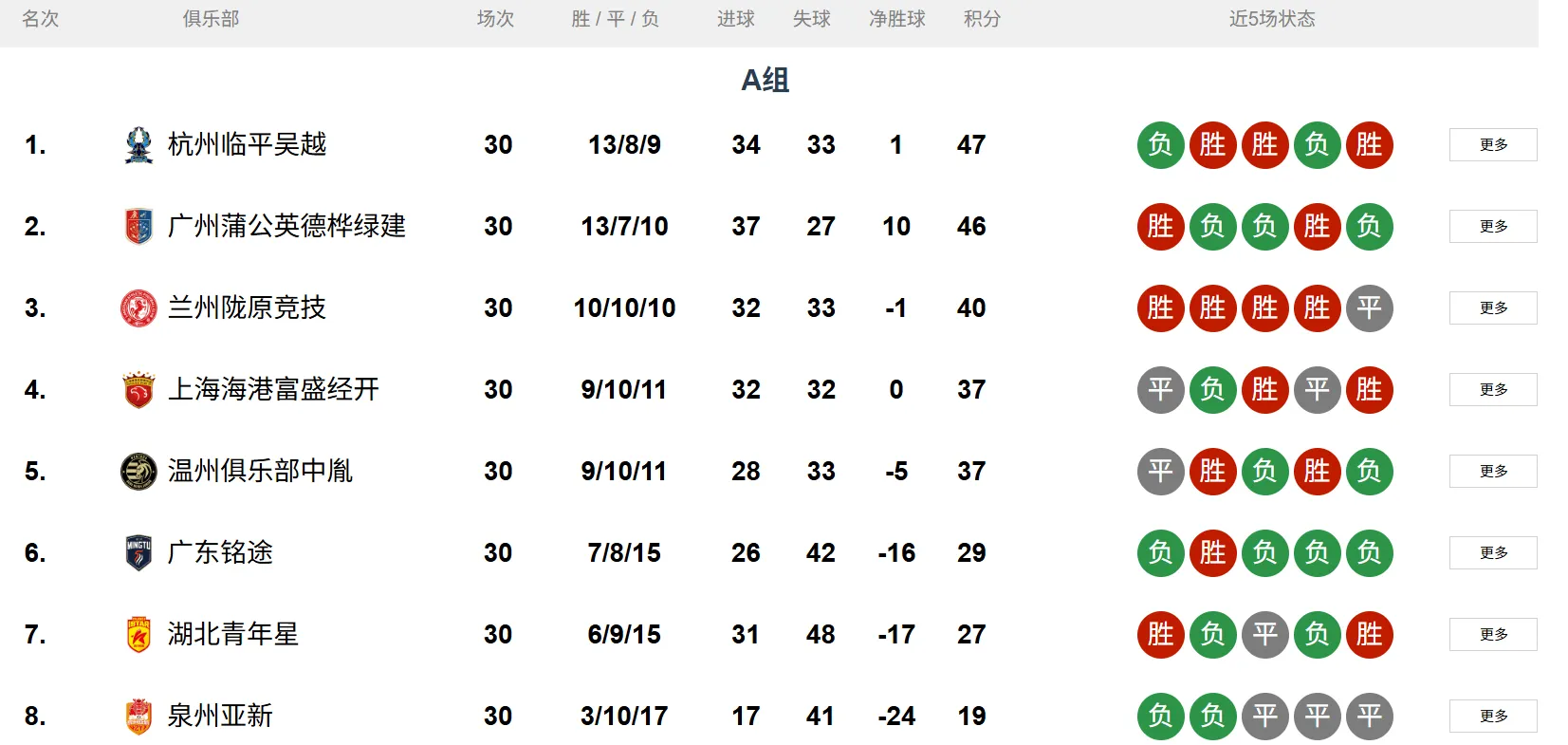Image resolution: width=1568 pixels, height=745 pixels.
Task: Click the 杭州临平吴越 club logo
Action: [x=138, y=145]
